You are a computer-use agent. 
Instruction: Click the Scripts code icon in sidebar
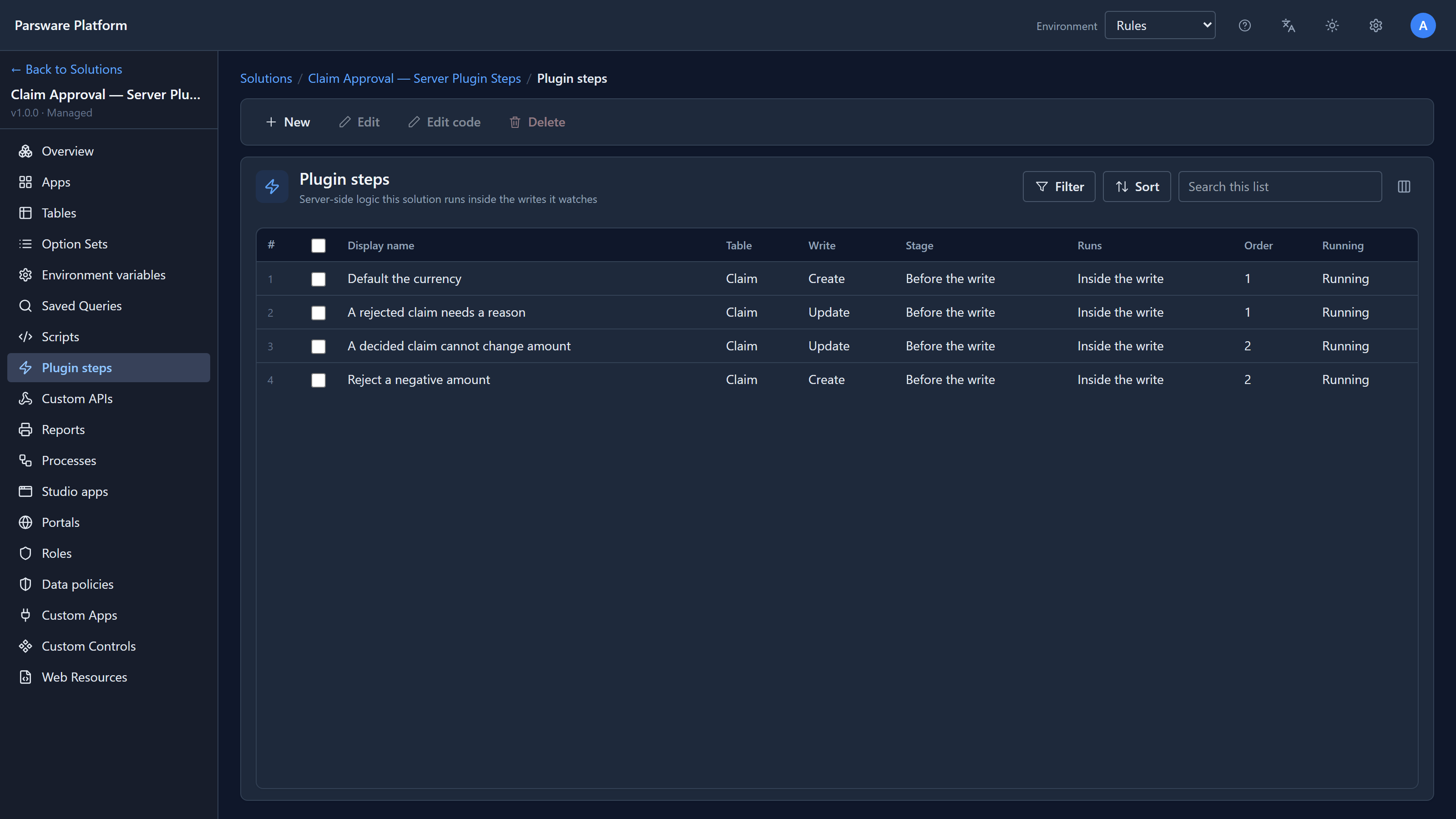pos(25,337)
